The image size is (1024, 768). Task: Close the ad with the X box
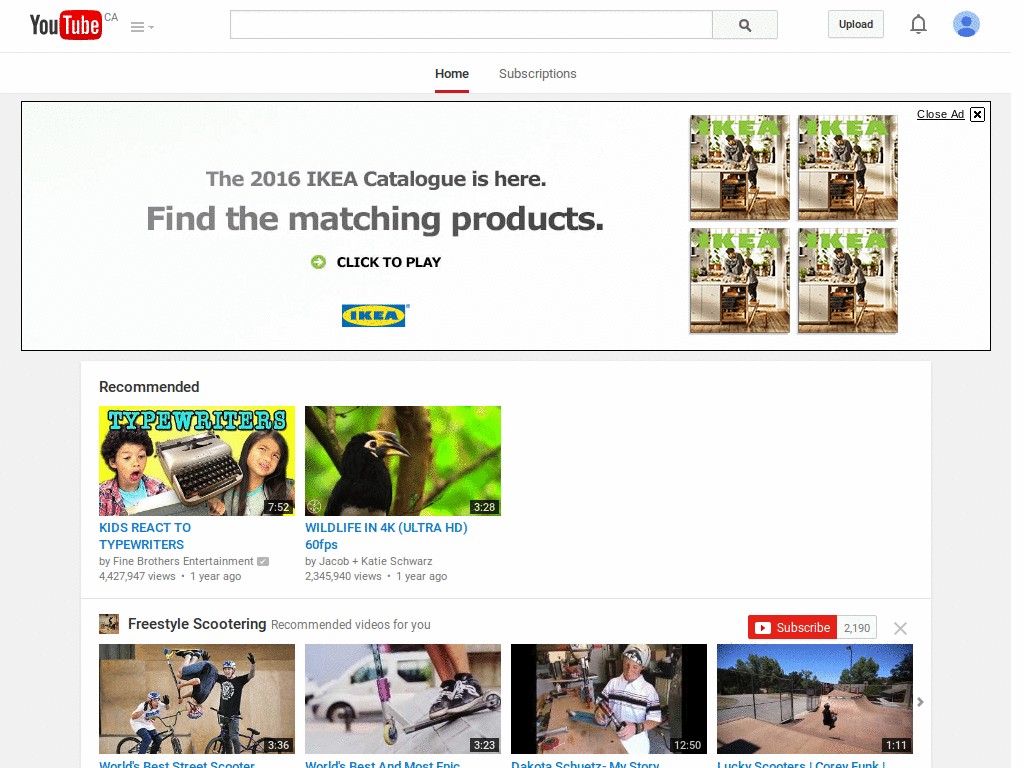(977, 114)
